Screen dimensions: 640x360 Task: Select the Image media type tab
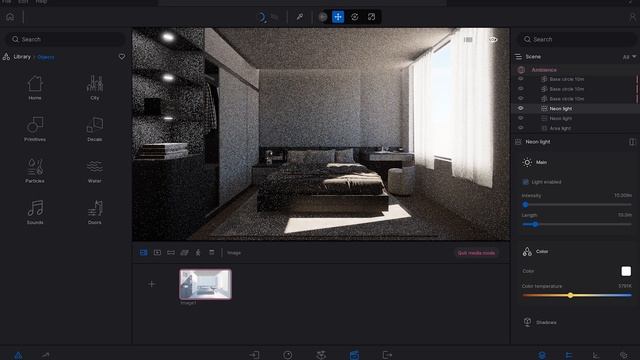point(143,253)
